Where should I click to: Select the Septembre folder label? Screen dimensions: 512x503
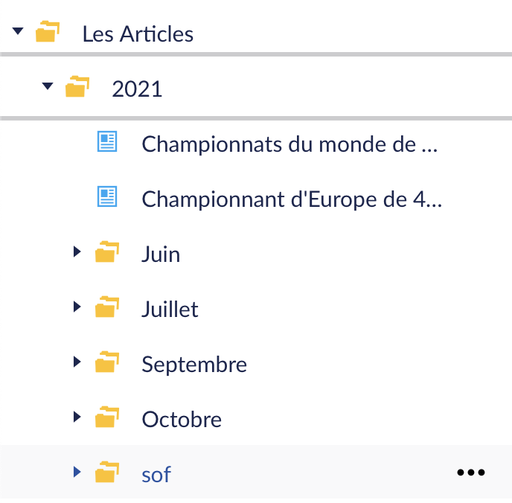pyautogui.click(x=194, y=365)
